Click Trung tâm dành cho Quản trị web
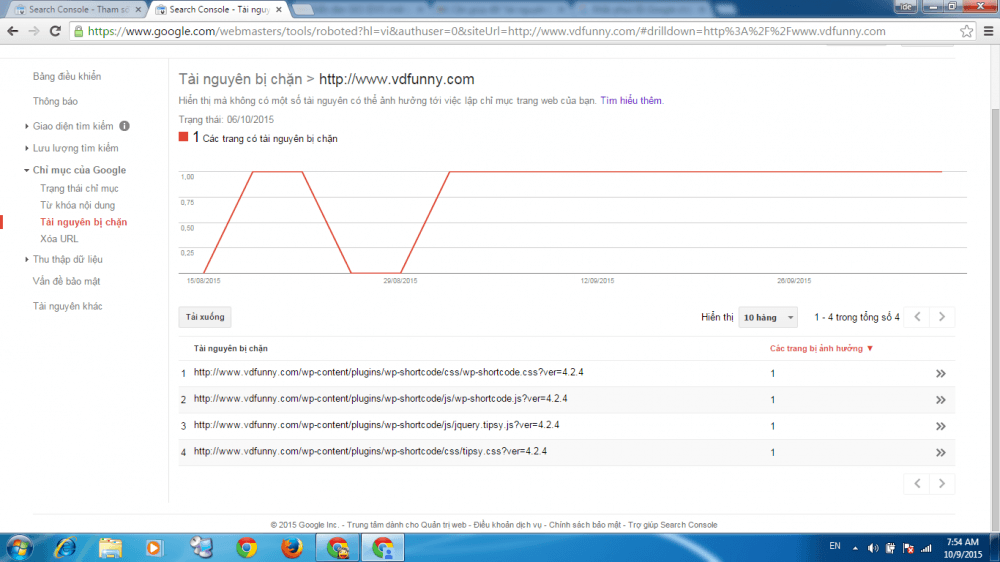Viewport: 1000px width, 562px height. point(406,525)
